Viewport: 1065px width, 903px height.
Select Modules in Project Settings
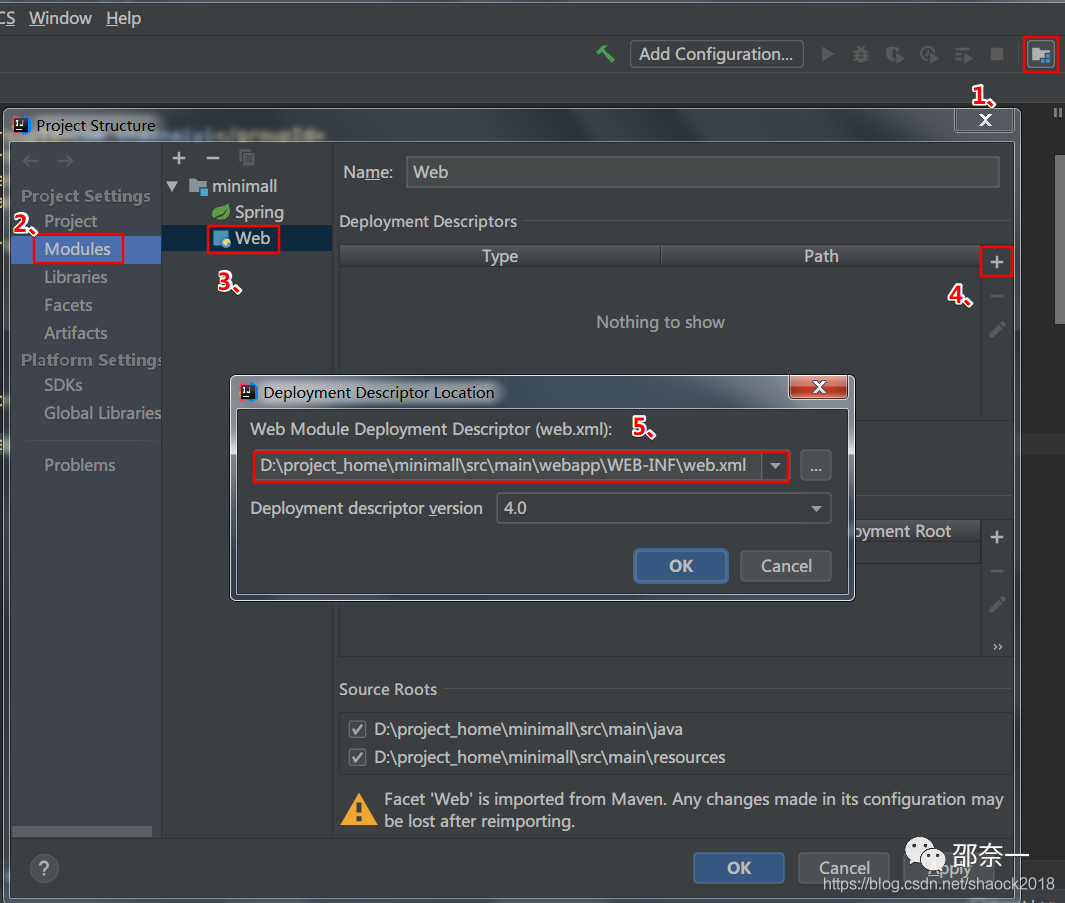coord(77,249)
